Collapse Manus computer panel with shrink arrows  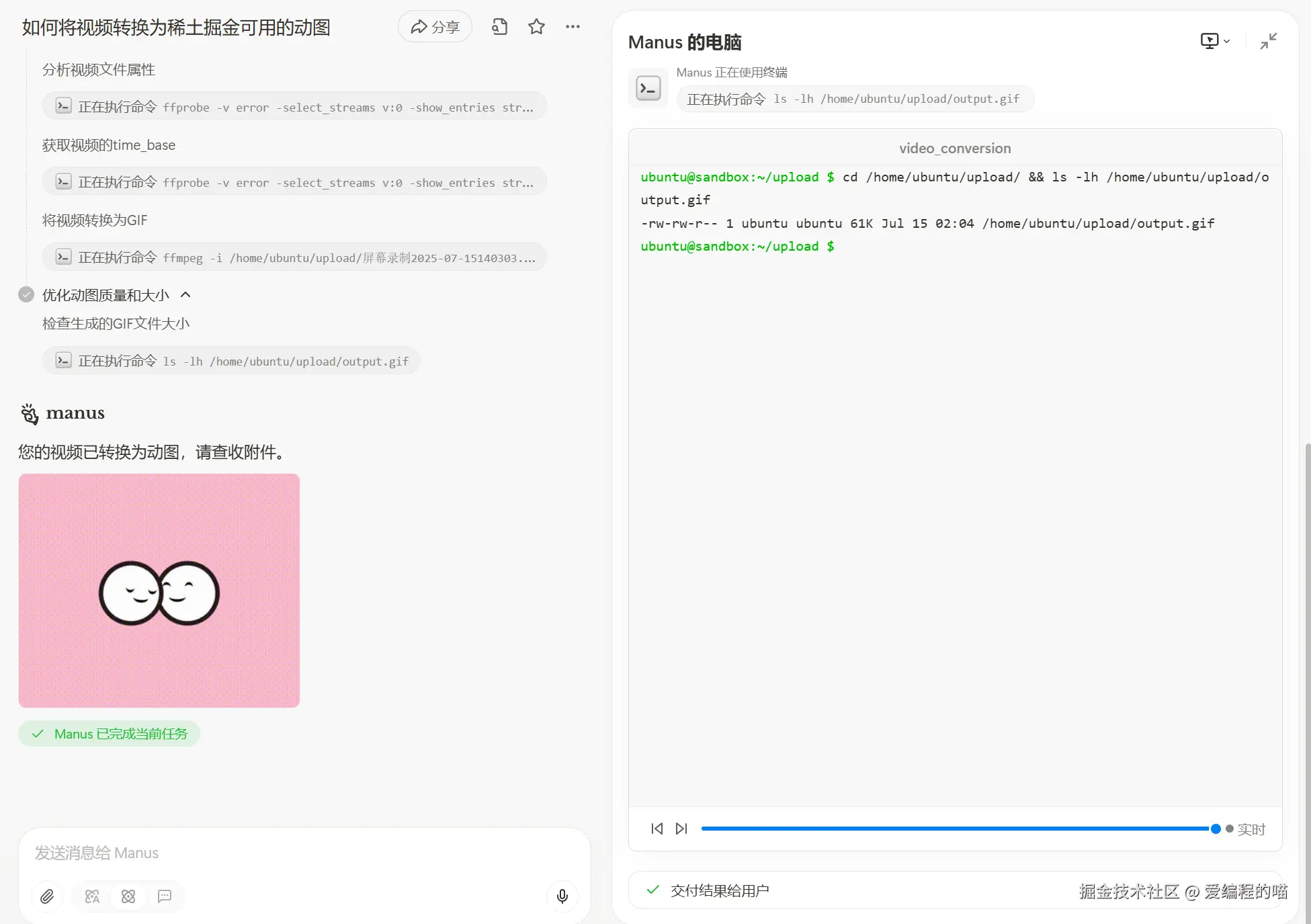click(x=1268, y=42)
